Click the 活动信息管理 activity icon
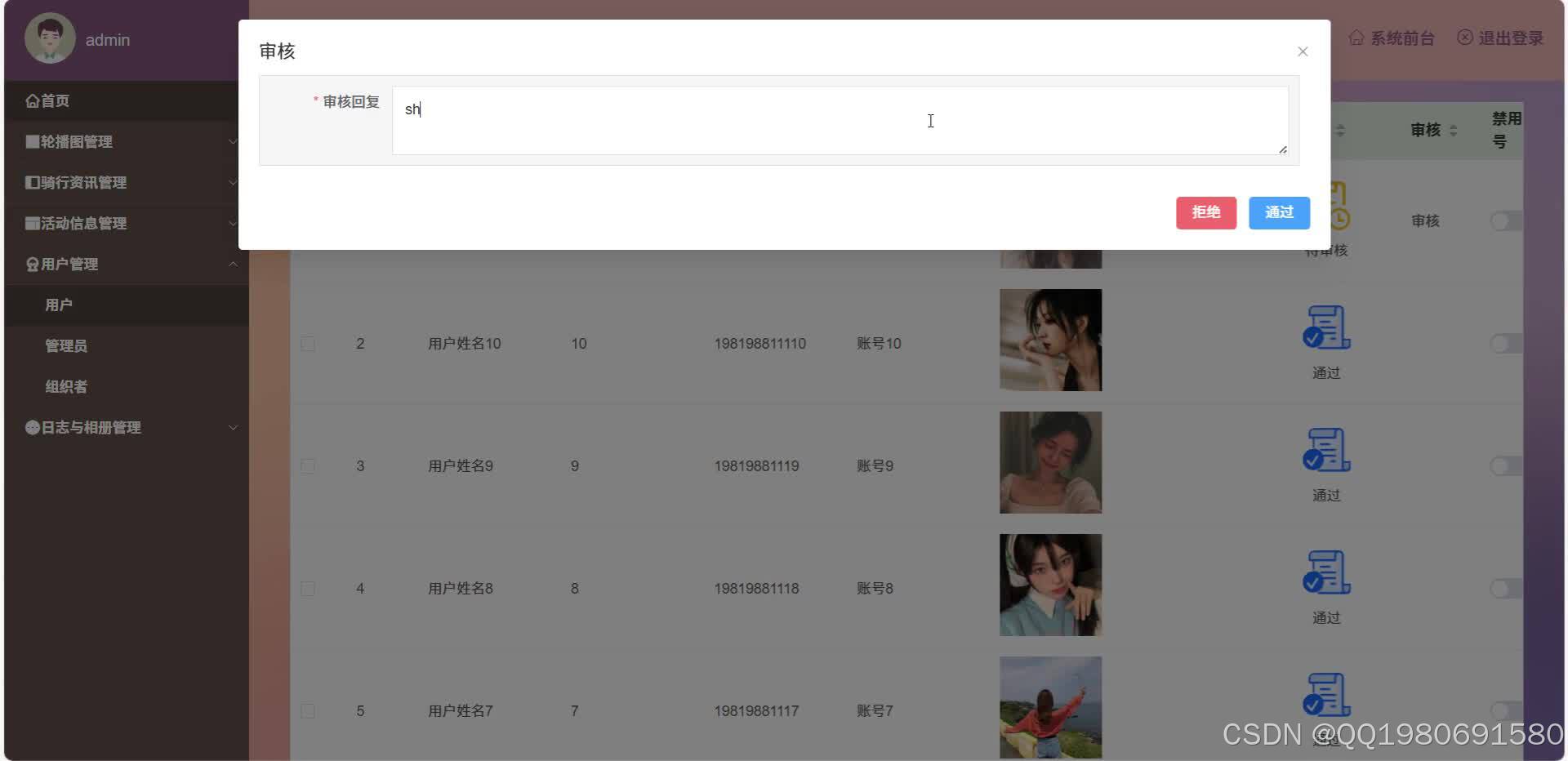Viewport: 1568px width, 761px height. point(30,223)
